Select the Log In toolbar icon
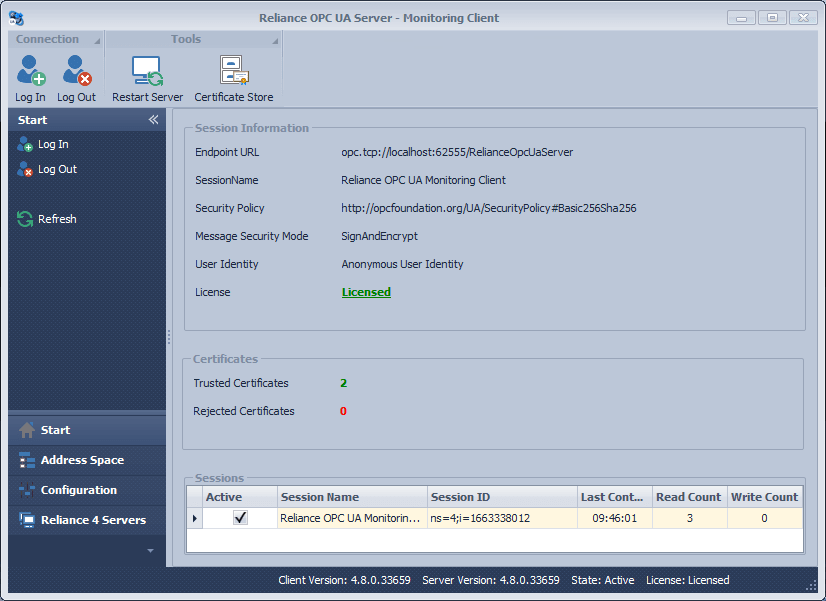The image size is (826, 601). coord(30,70)
